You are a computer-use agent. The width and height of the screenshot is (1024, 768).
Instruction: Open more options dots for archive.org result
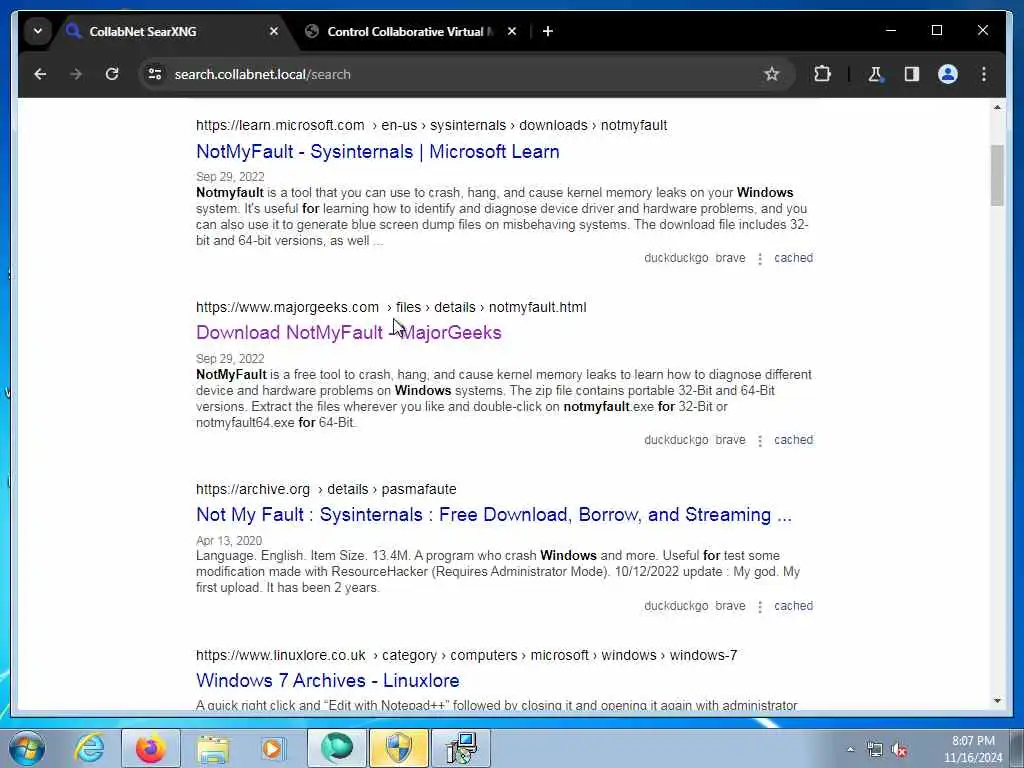click(x=760, y=607)
